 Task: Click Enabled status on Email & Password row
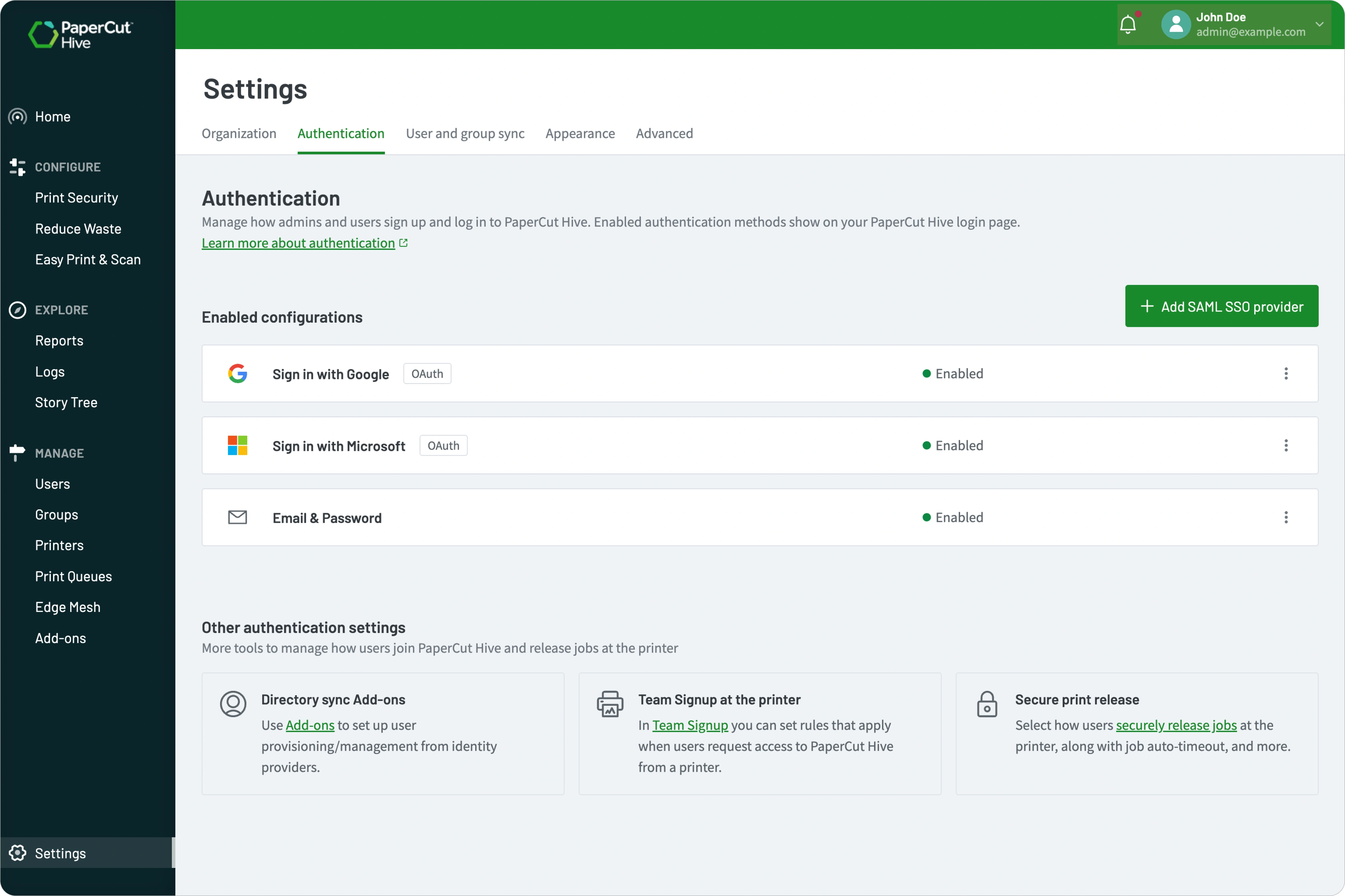point(953,517)
